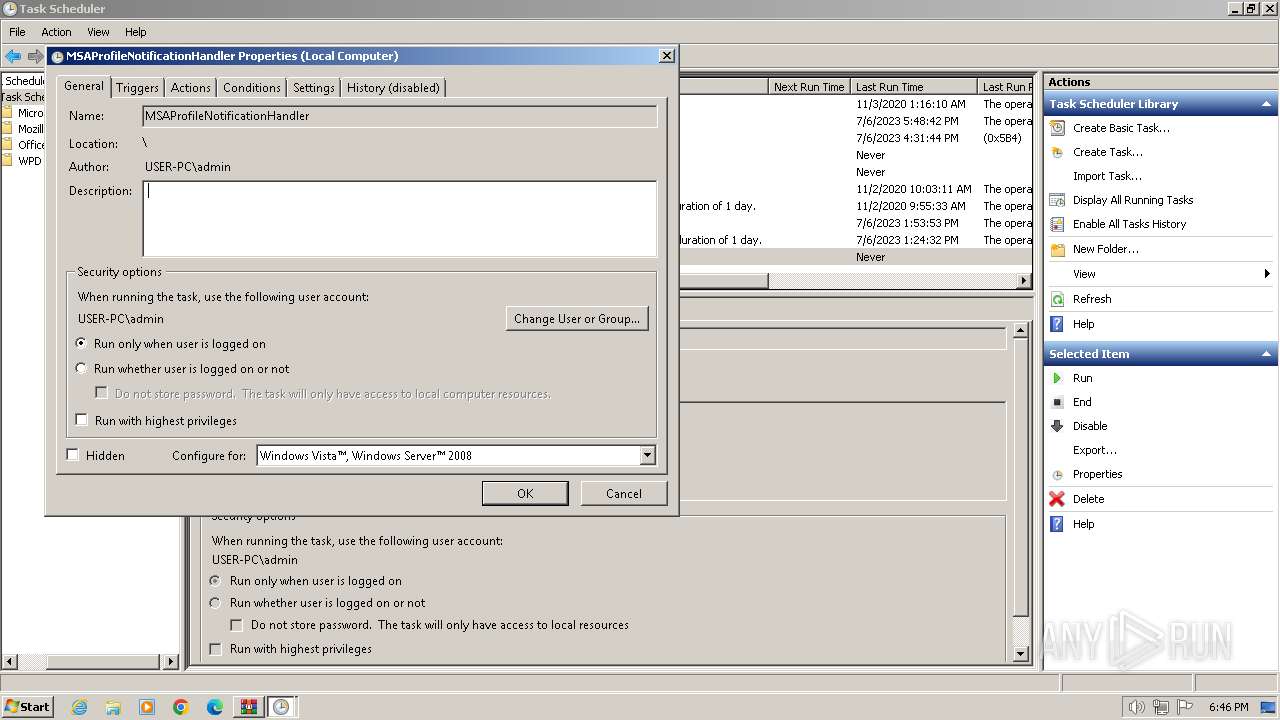Screen dimensions: 1280x720
Task: Switch to the Actions tab in dialog
Action: pyautogui.click(x=190, y=88)
